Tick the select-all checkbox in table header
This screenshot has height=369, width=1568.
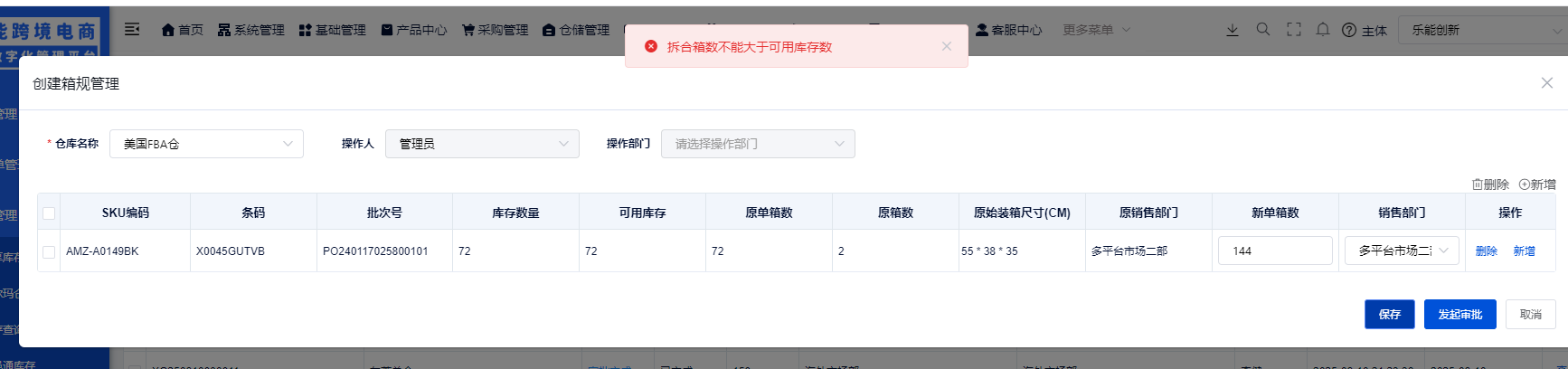click(49, 213)
